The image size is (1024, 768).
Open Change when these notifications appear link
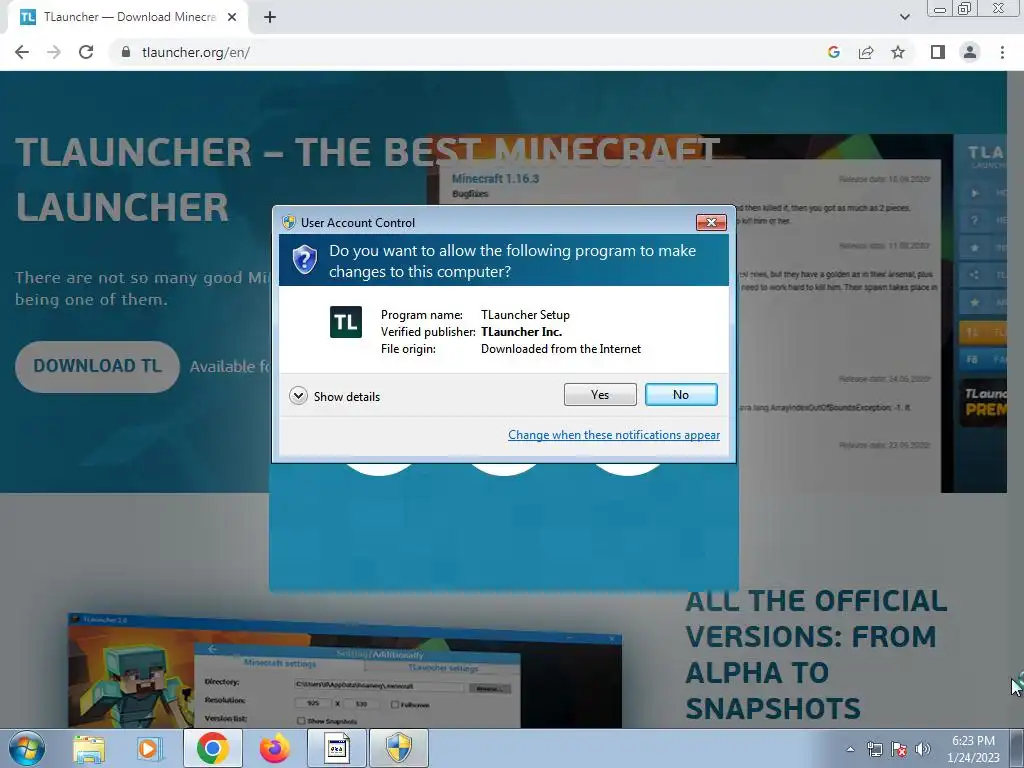614,435
